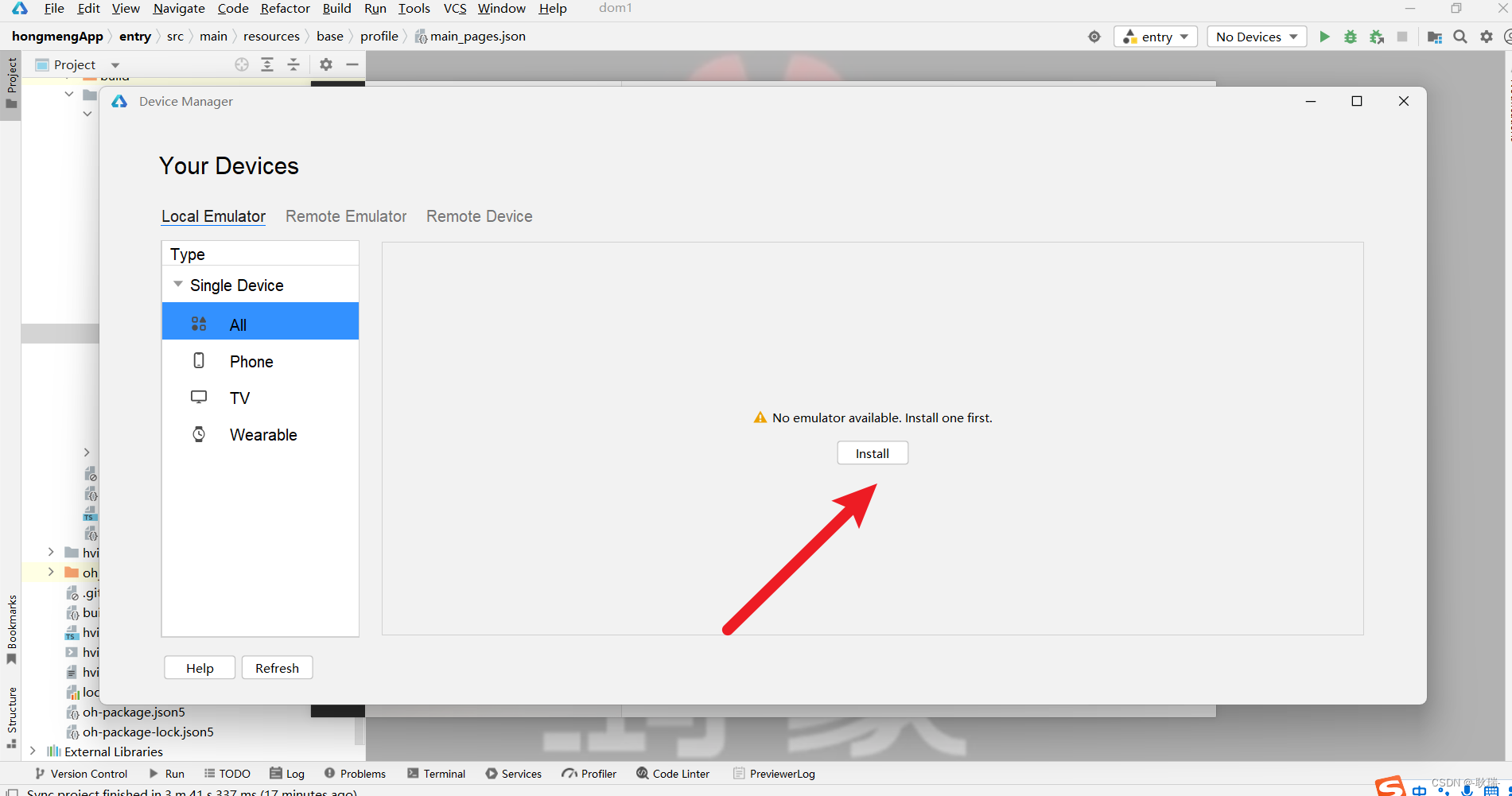Collapse the Single Device group
Screen dimensions: 1512x796
pos(178,285)
